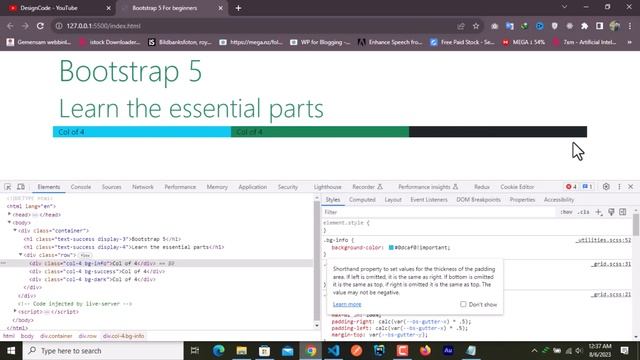Open the Application tab
This screenshot has width=640, height=360.
[252, 187]
